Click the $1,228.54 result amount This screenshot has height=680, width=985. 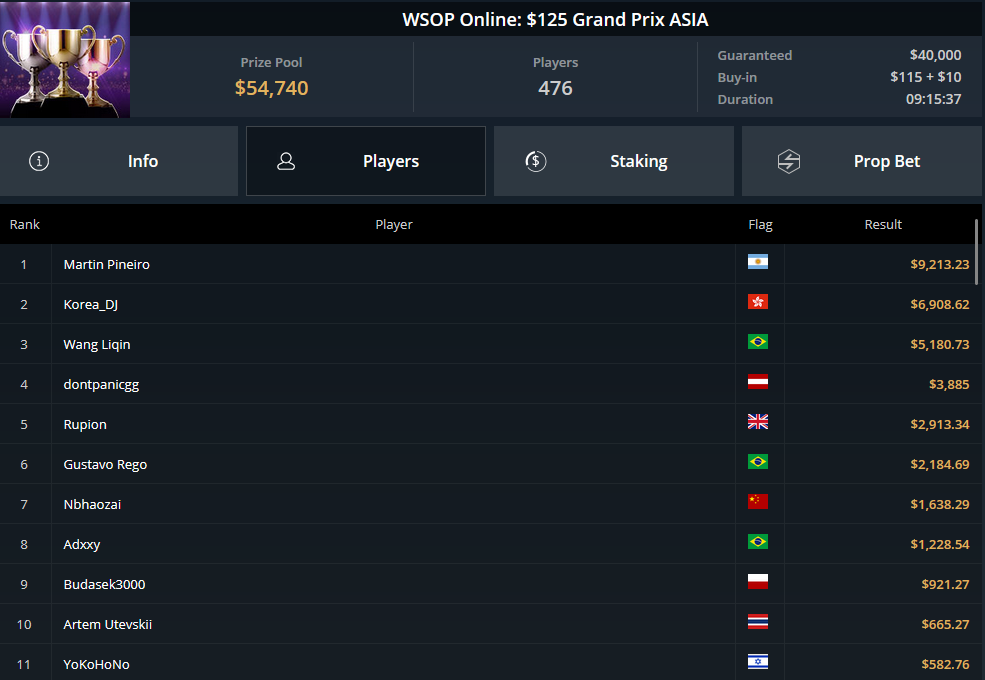(940, 544)
